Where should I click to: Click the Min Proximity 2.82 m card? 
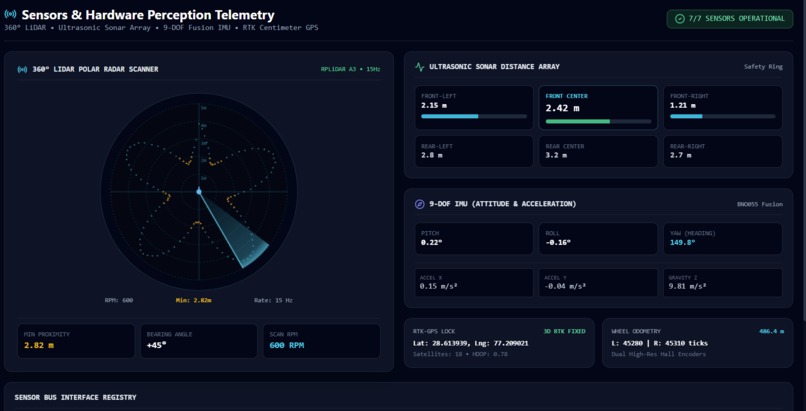(76, 341)
